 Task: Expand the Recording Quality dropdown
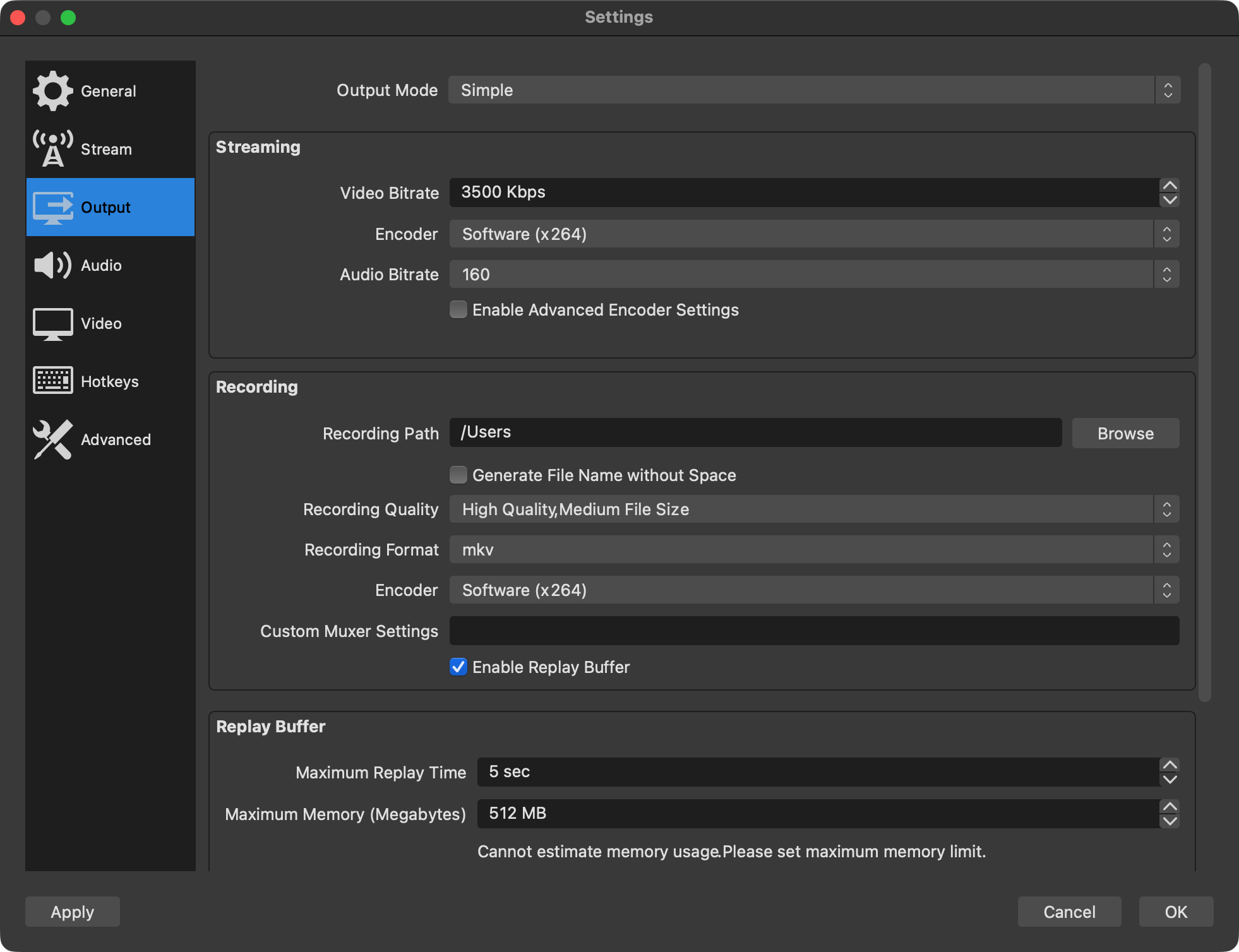tap(813, 509)
